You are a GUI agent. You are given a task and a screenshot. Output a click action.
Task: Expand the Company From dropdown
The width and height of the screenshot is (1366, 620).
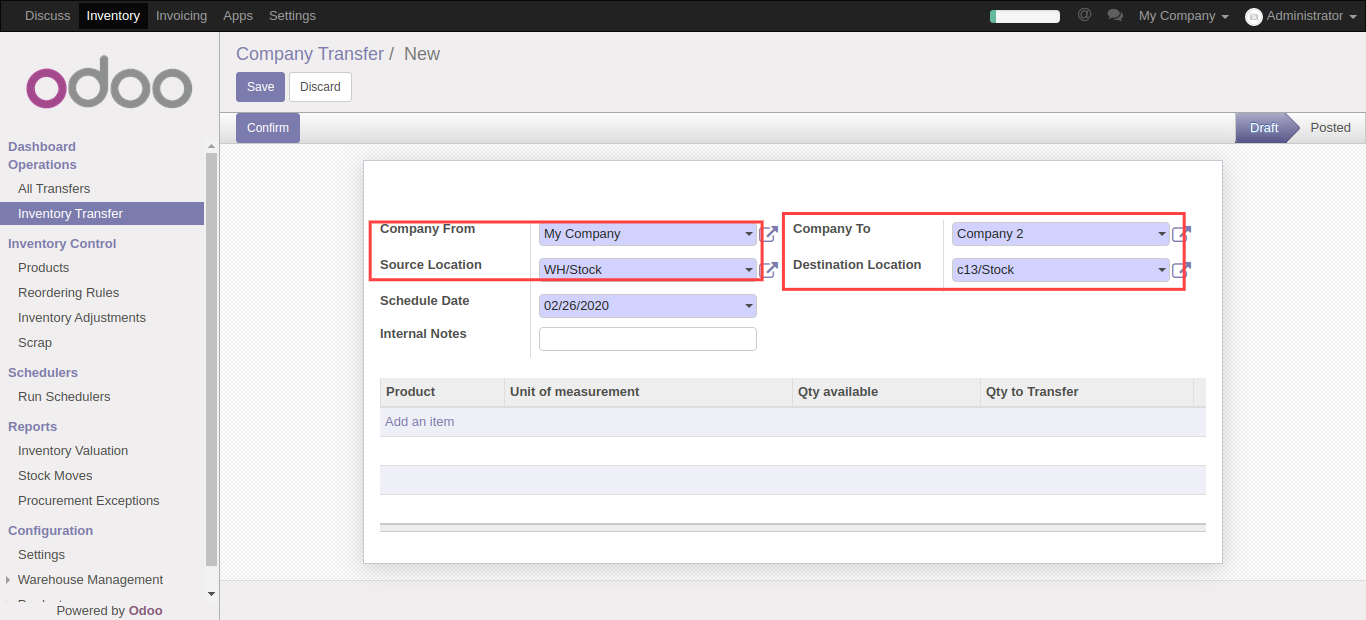pos(749,235)
